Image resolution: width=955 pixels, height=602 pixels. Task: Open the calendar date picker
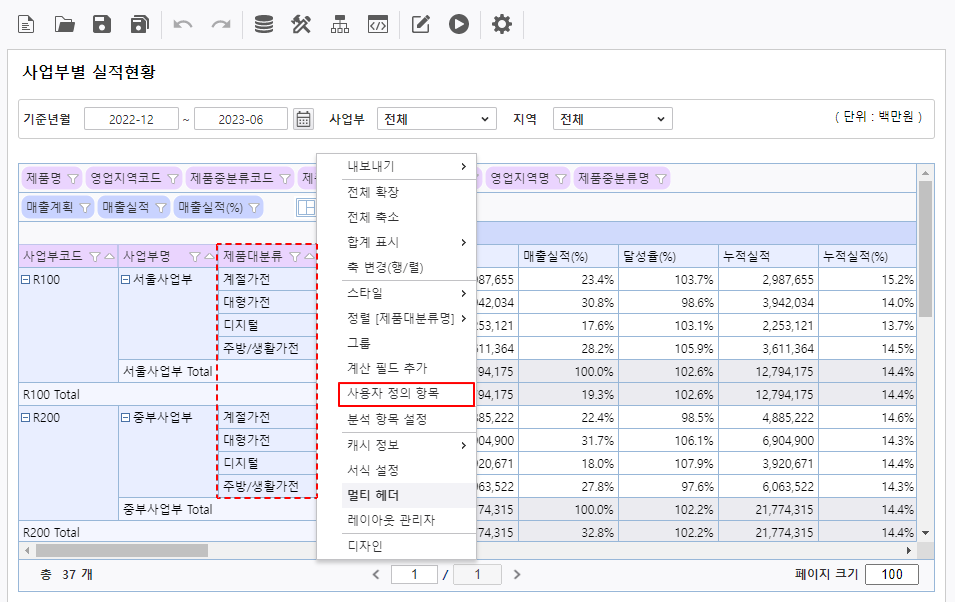(304, 119)
